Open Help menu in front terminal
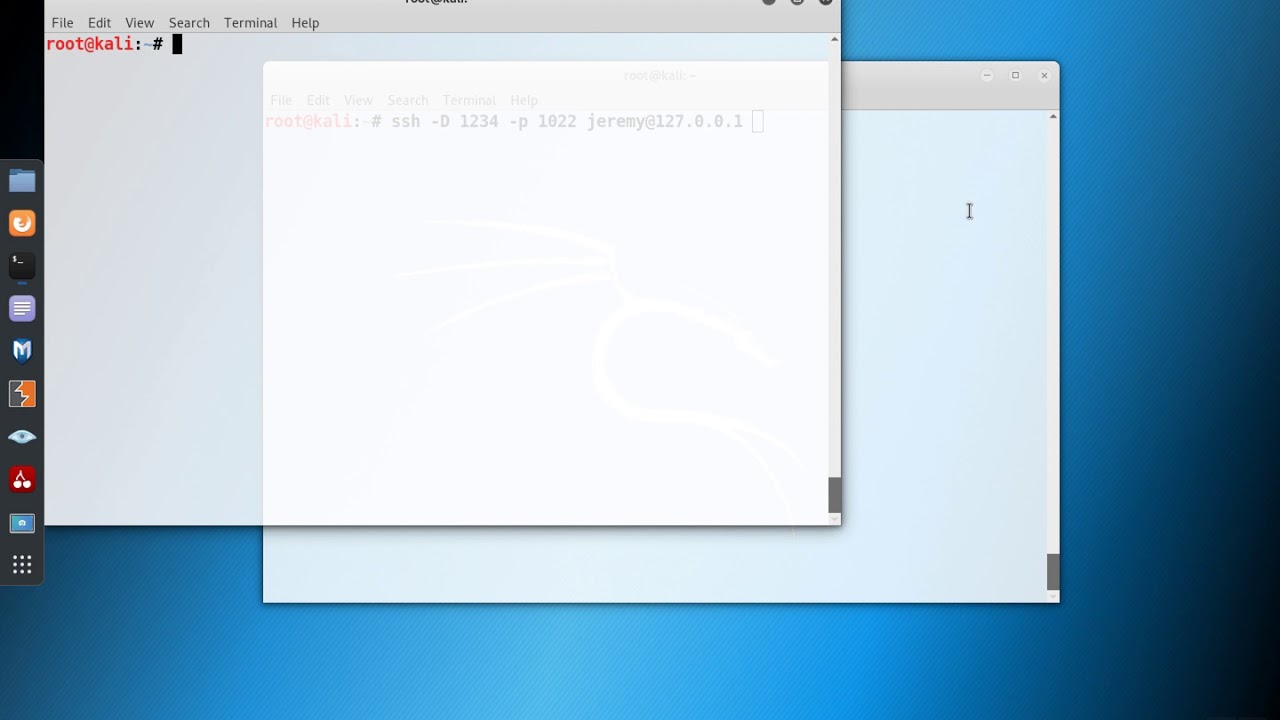Screen dimensions: 1280x720 [x=305, y=22]
